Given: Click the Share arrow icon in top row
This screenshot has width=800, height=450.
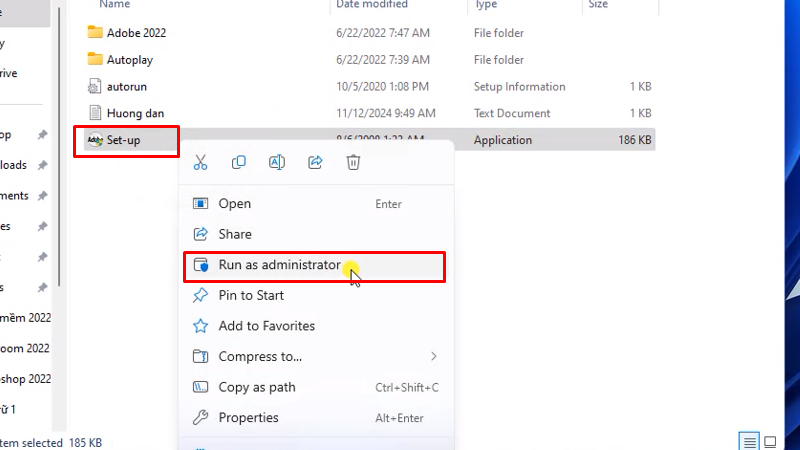Looking at the screenshot, I should click(x=315, y=162).
